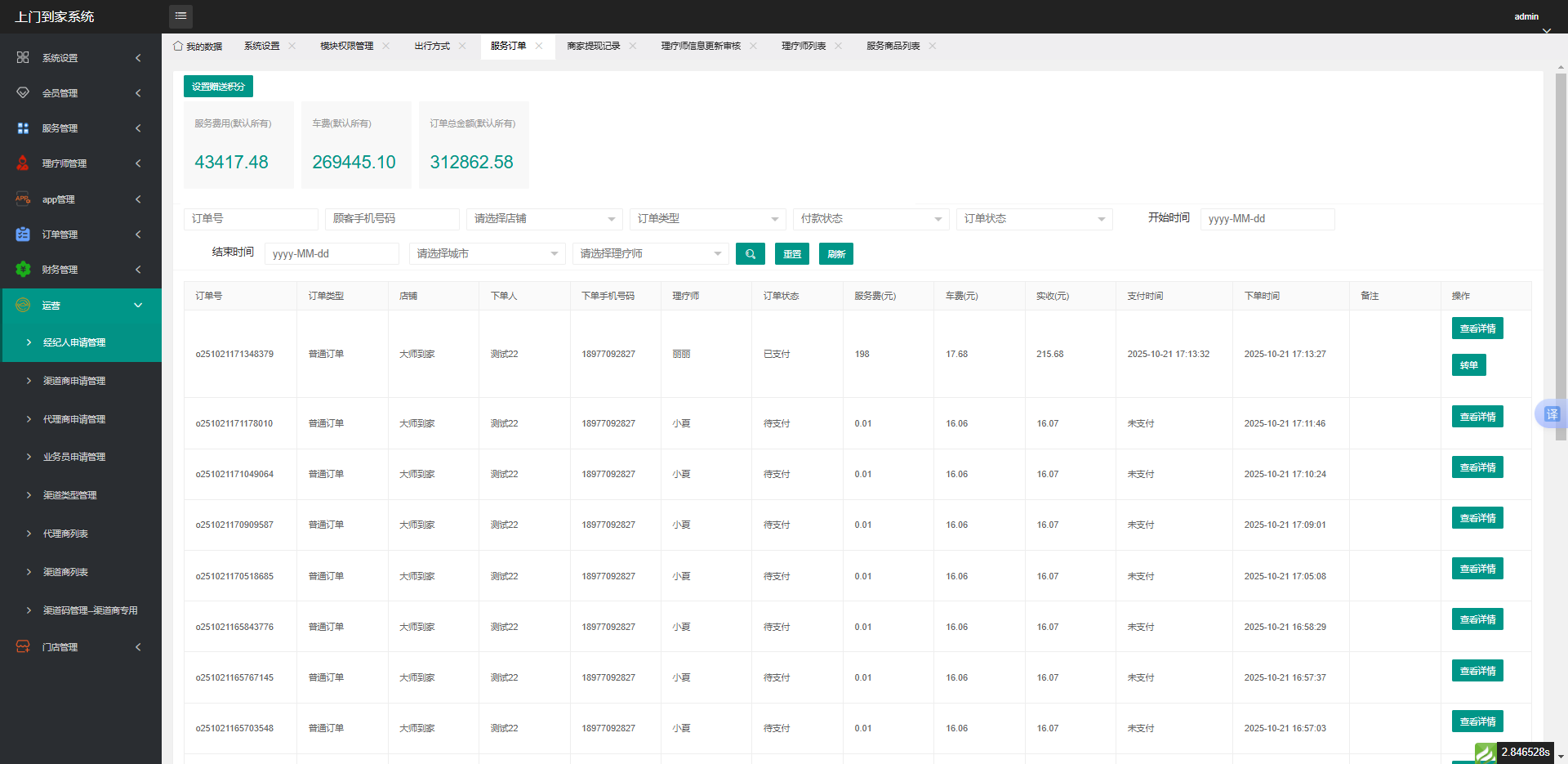
Task: Click the floating translate icon
Action: point(1551,414)
